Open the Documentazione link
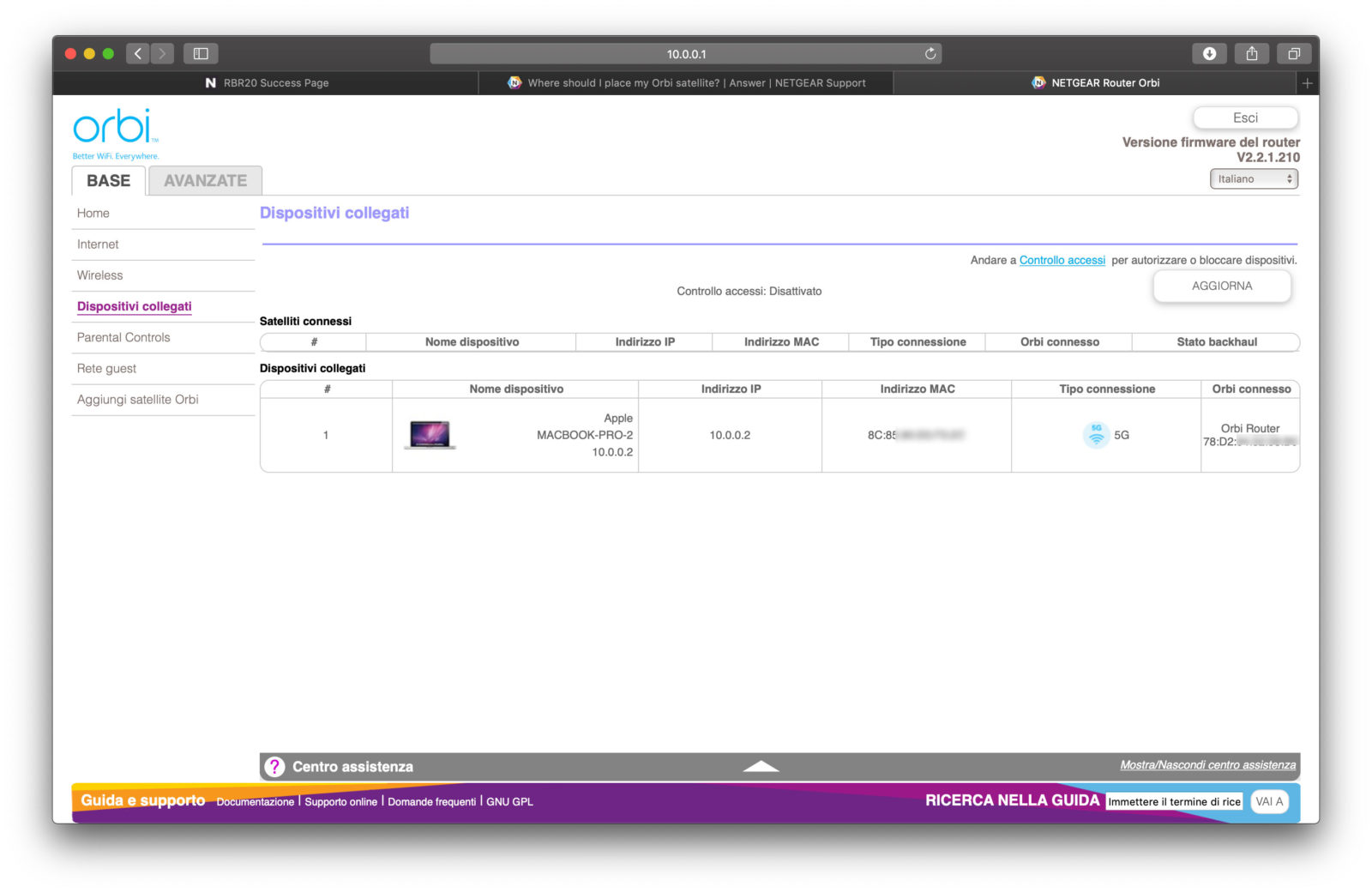The height and width of the screenshot is (893, 1372). tap(256, 802)
